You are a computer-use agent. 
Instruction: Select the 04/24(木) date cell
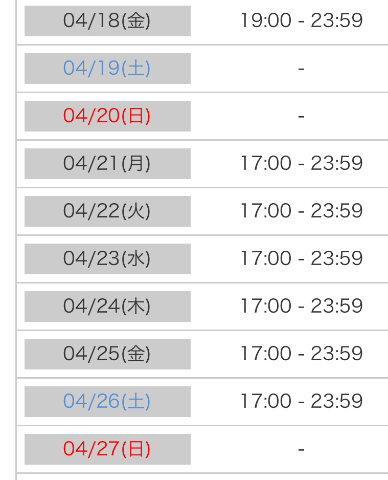108,306
